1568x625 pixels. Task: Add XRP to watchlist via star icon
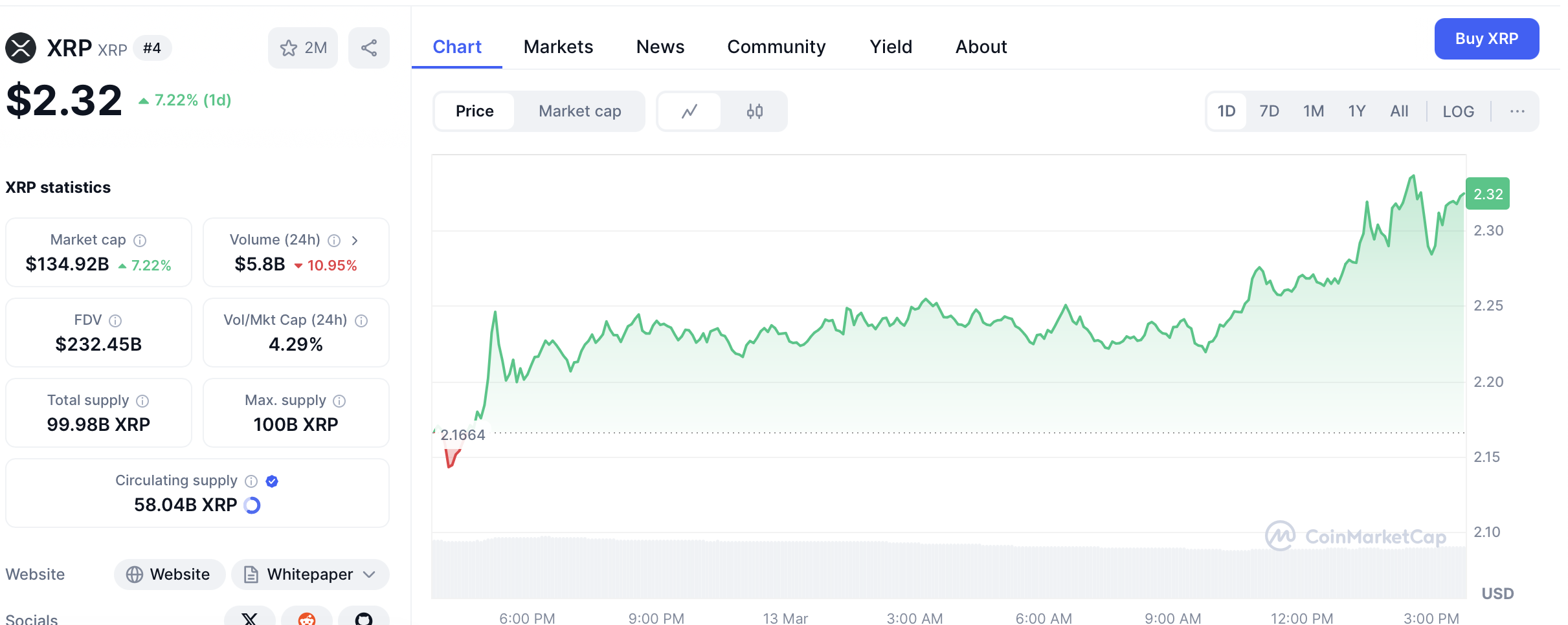tap(289, 48)
